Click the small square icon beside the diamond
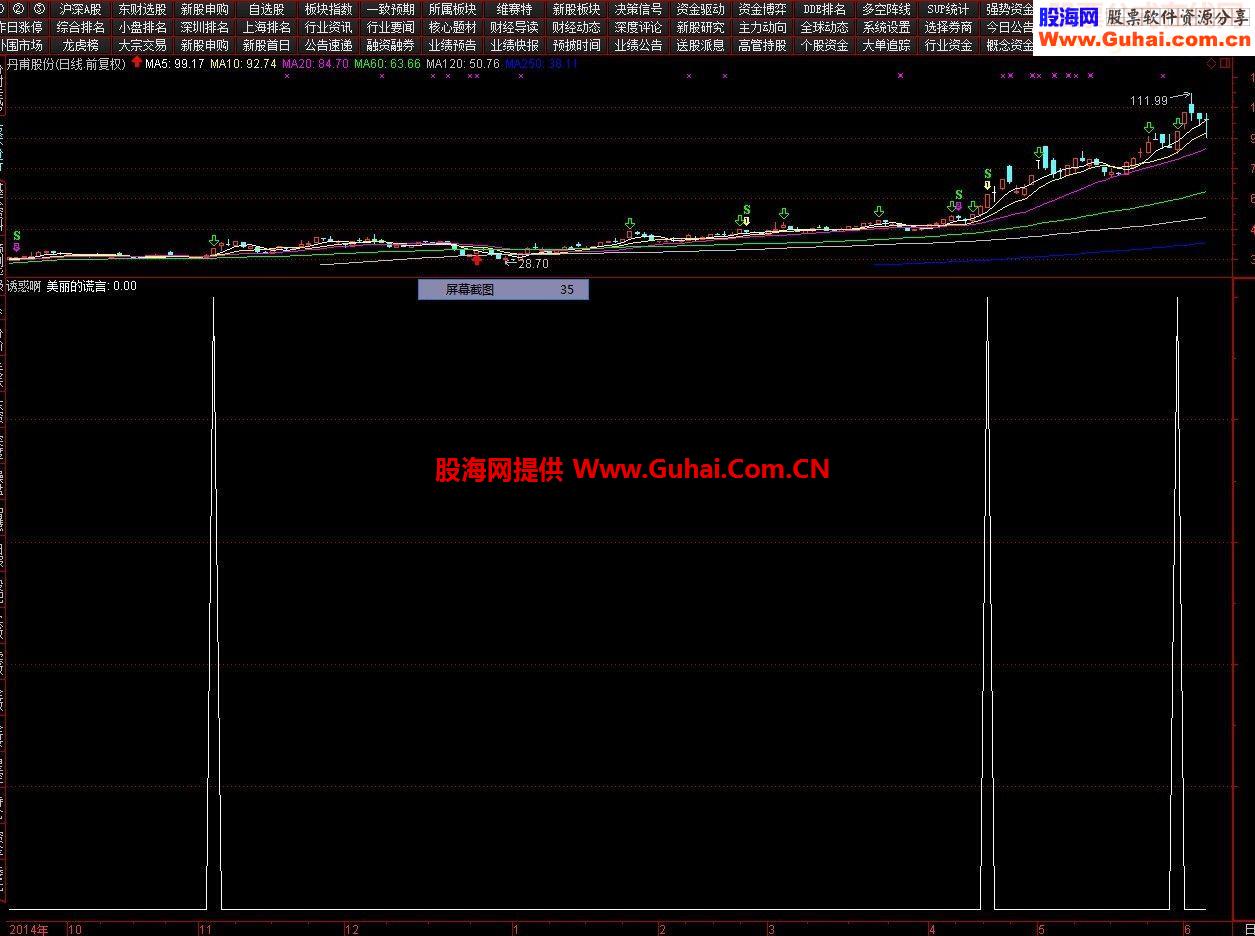1255x936 pixels. 1223,63
